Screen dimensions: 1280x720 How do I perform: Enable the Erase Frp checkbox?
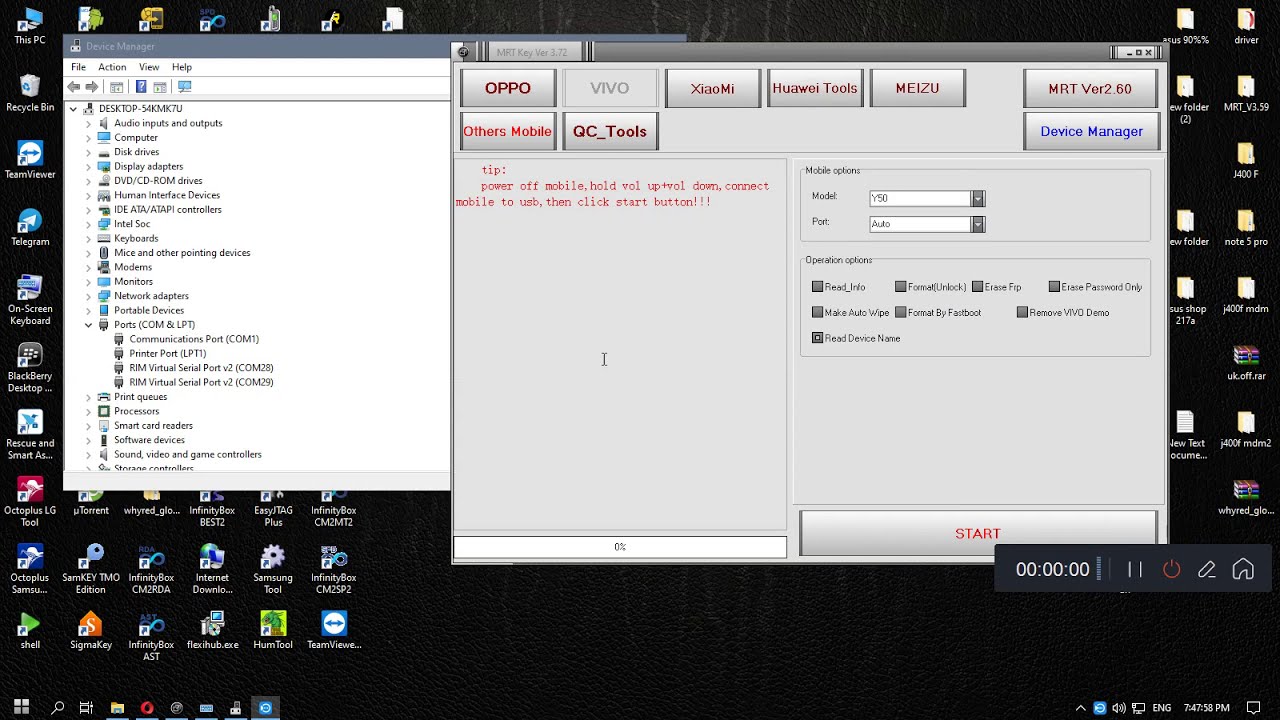click(978, 287)
